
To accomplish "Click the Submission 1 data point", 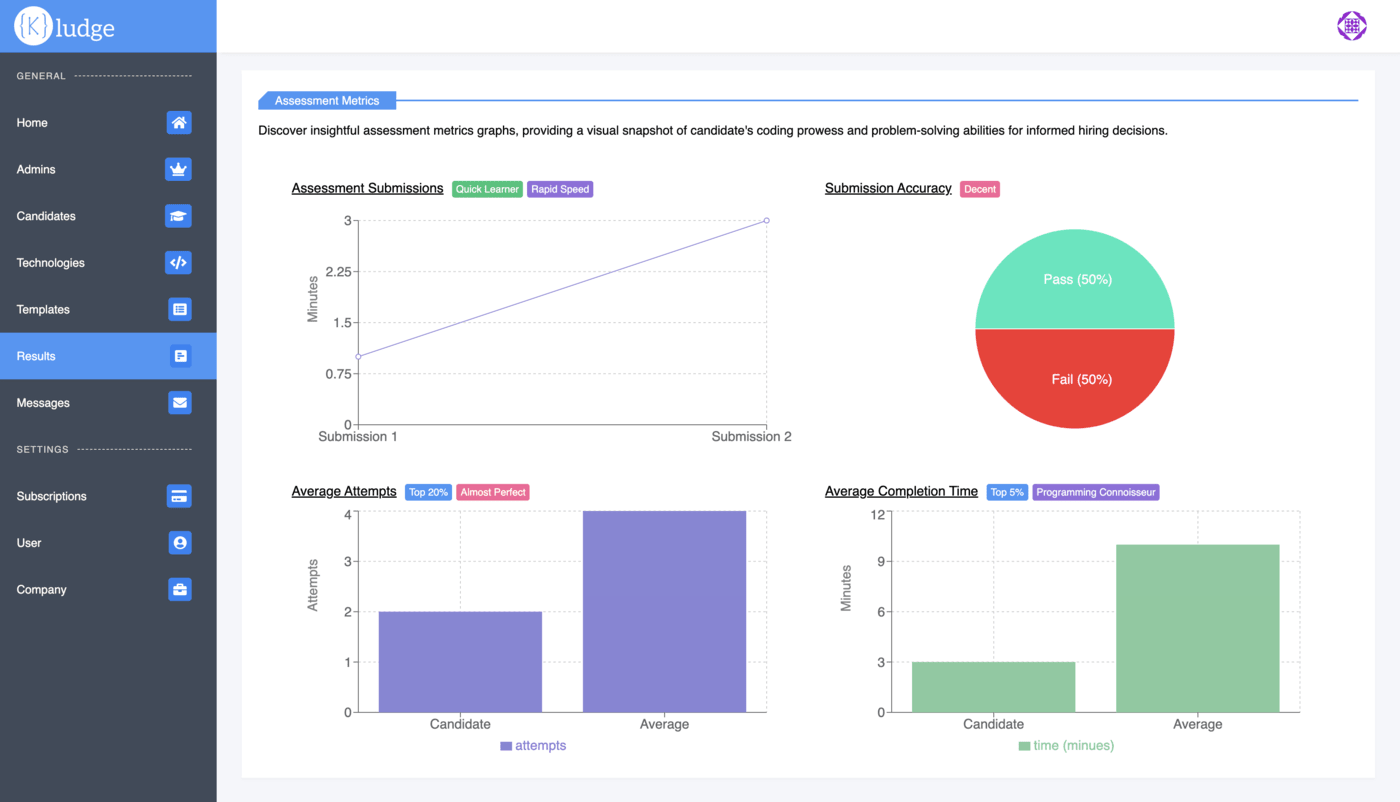I will pyautogui.click(x=359, y=356).
